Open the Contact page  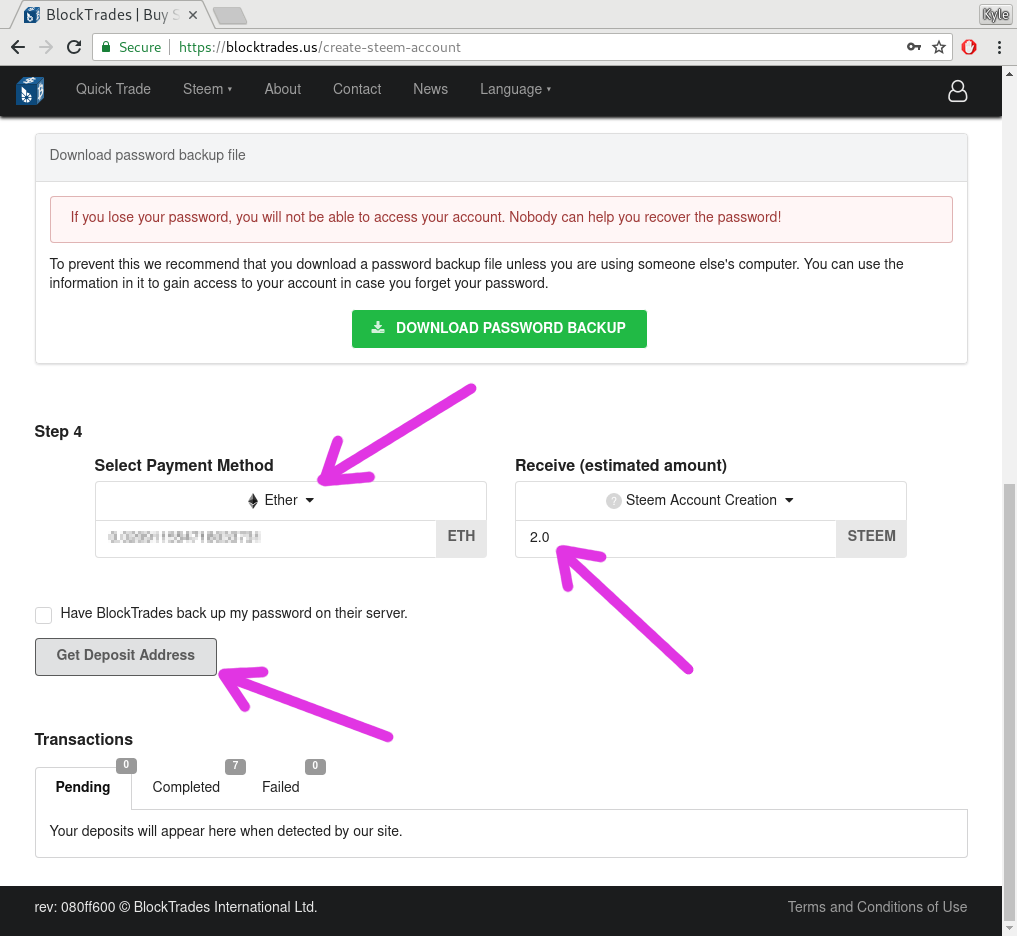[x=357, y=89]
